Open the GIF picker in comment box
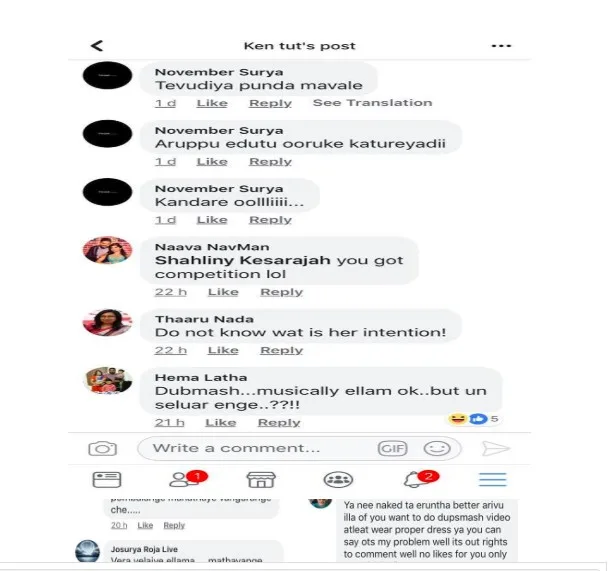Image resolution: width=611 pixels, height=571 pixels. click(392, 449)
